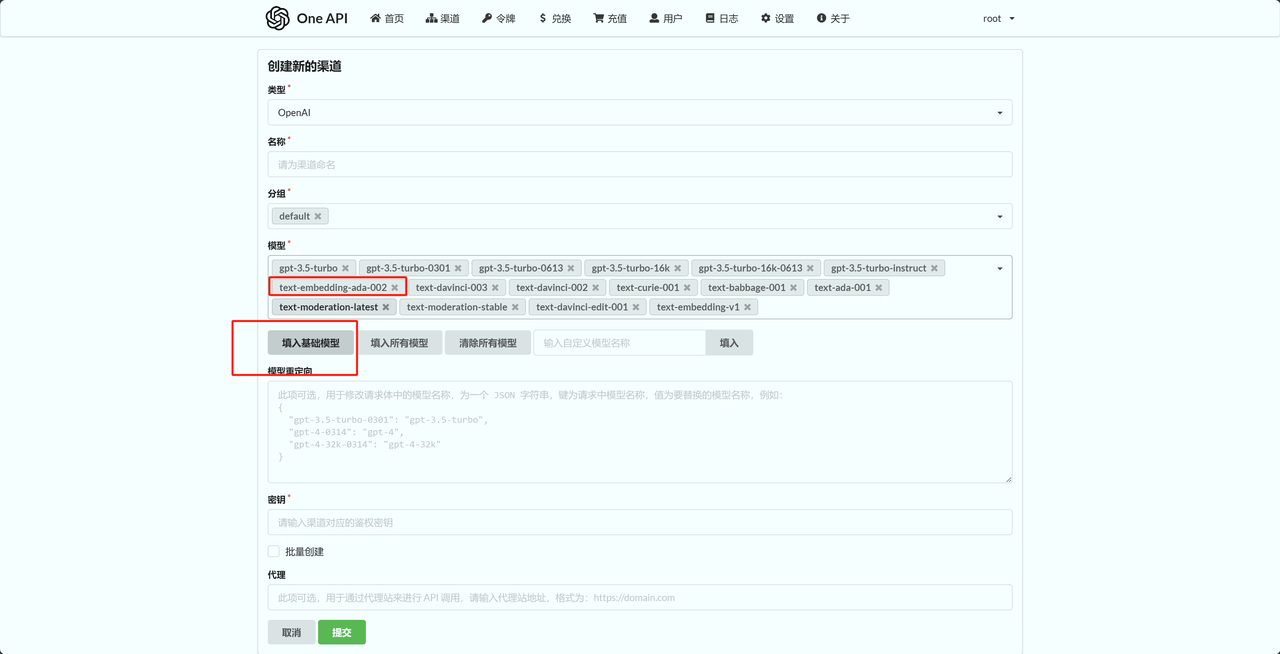Viewport: 1280px width, 654px height.
Task: Delete the text-davinci-003 model tag
Action: (x=495, y=288)
